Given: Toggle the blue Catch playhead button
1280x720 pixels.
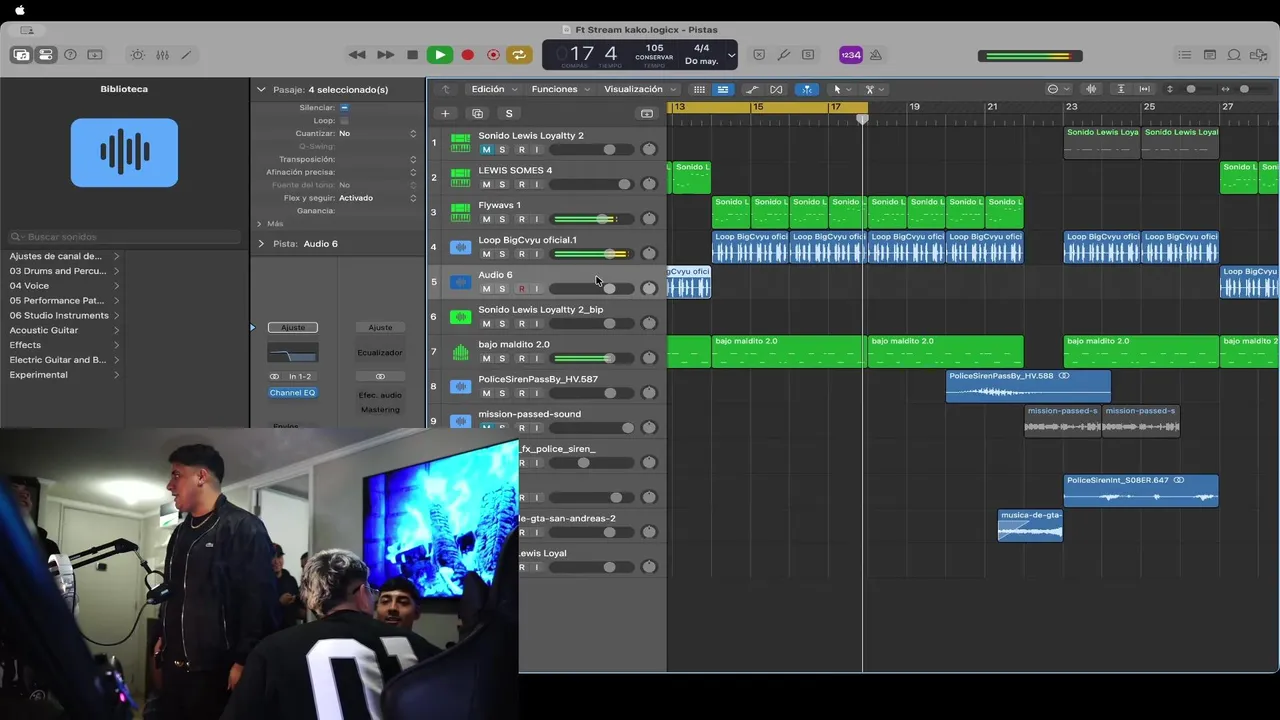Looking at the screenshot, I should pyautogui.click(x=806, y=89).
